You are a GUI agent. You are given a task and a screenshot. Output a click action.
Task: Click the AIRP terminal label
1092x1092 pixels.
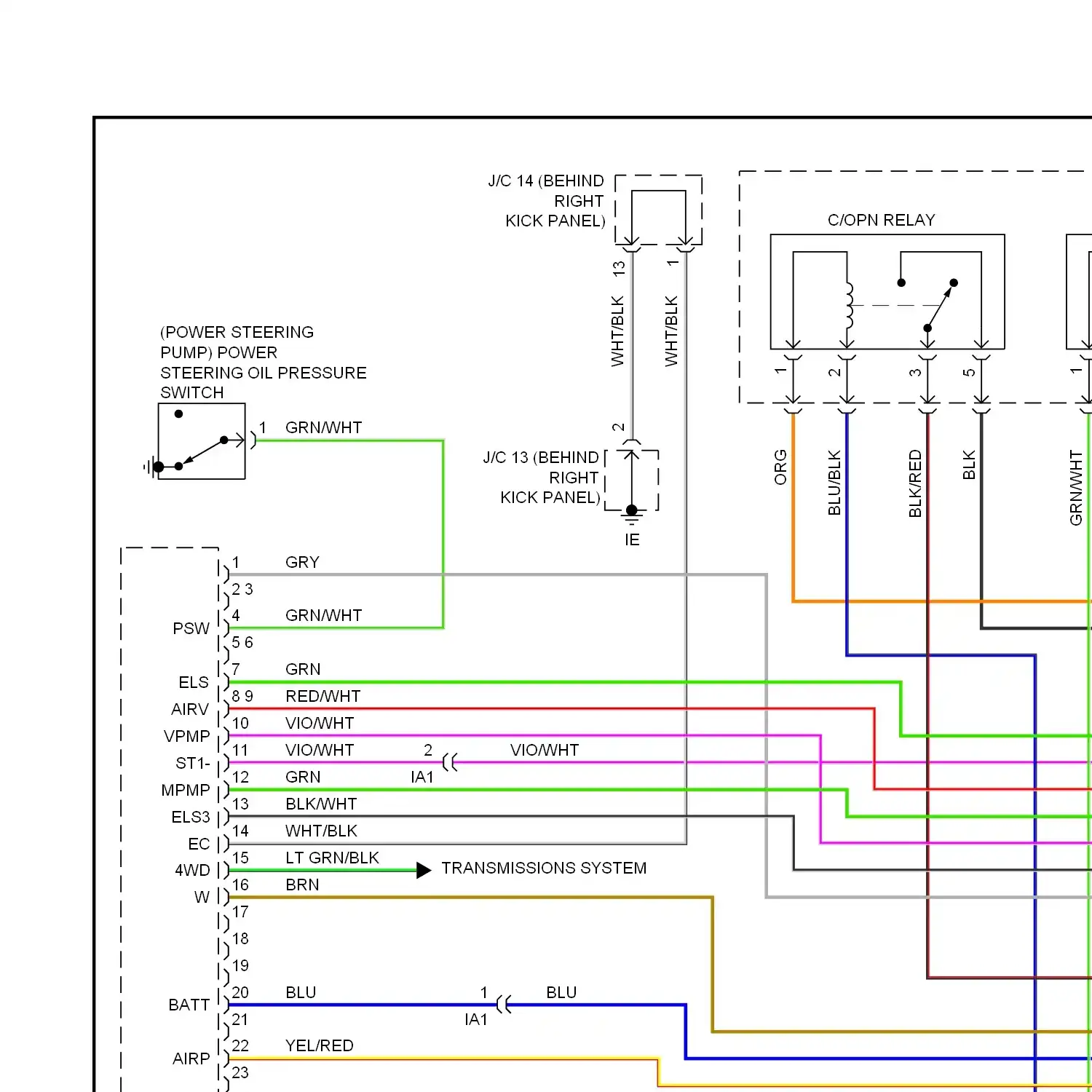tap(191, 1059)
